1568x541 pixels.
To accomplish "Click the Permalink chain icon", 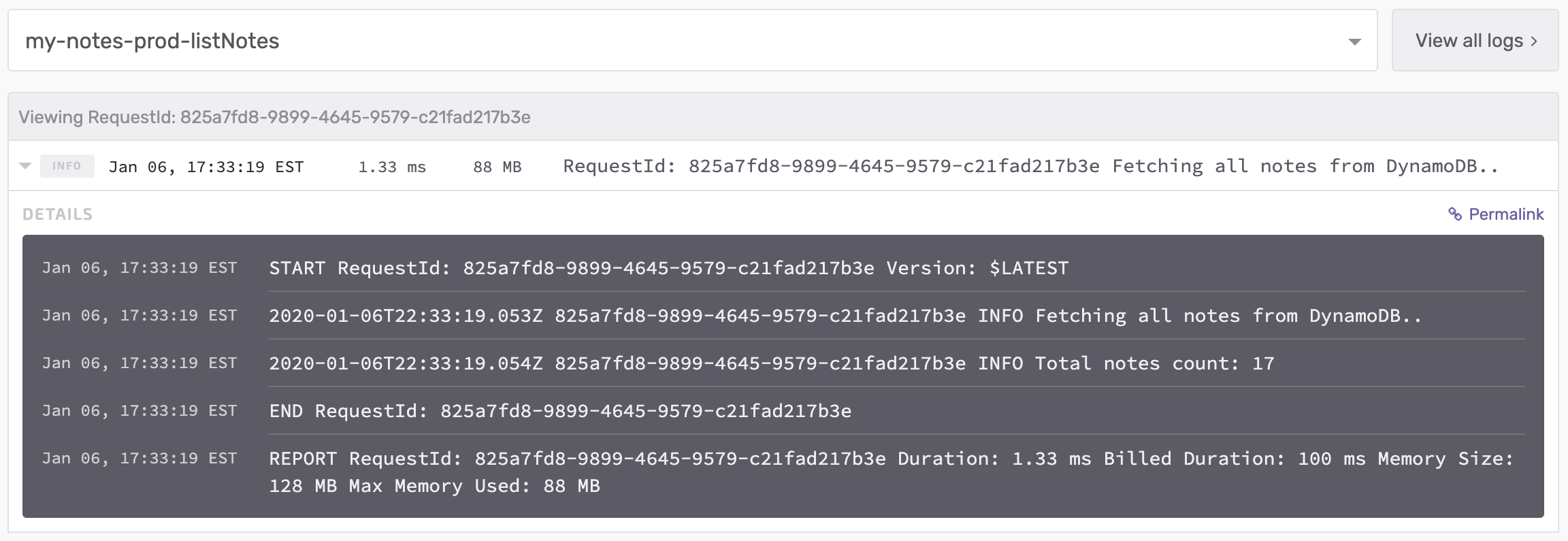I will coord(1454,214).
